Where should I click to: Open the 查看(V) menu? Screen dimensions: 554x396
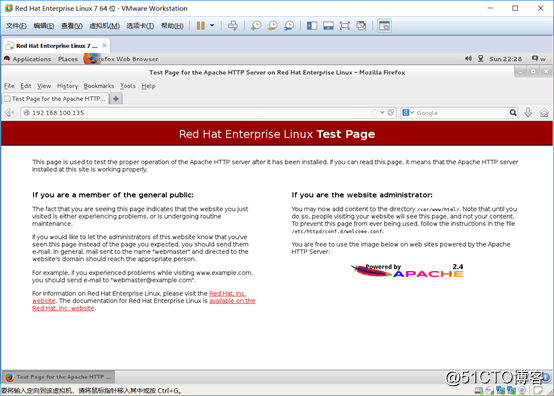[71, 26]
